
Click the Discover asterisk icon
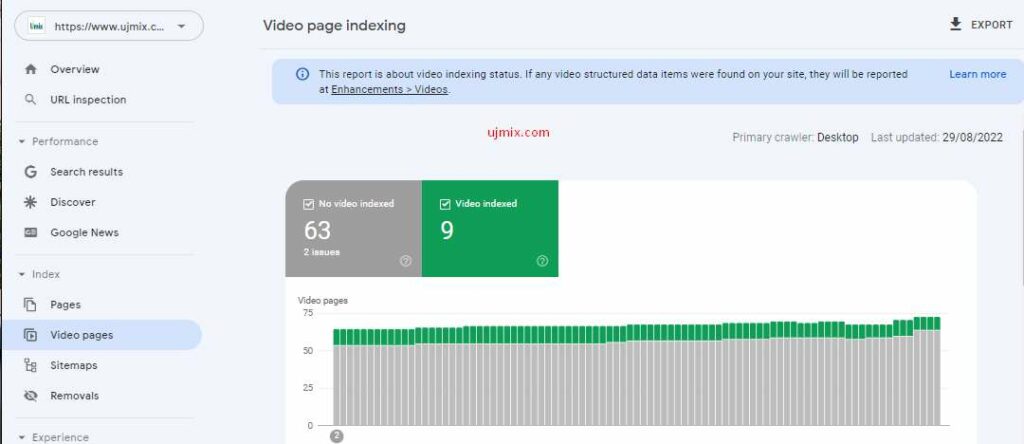[30, 202]
